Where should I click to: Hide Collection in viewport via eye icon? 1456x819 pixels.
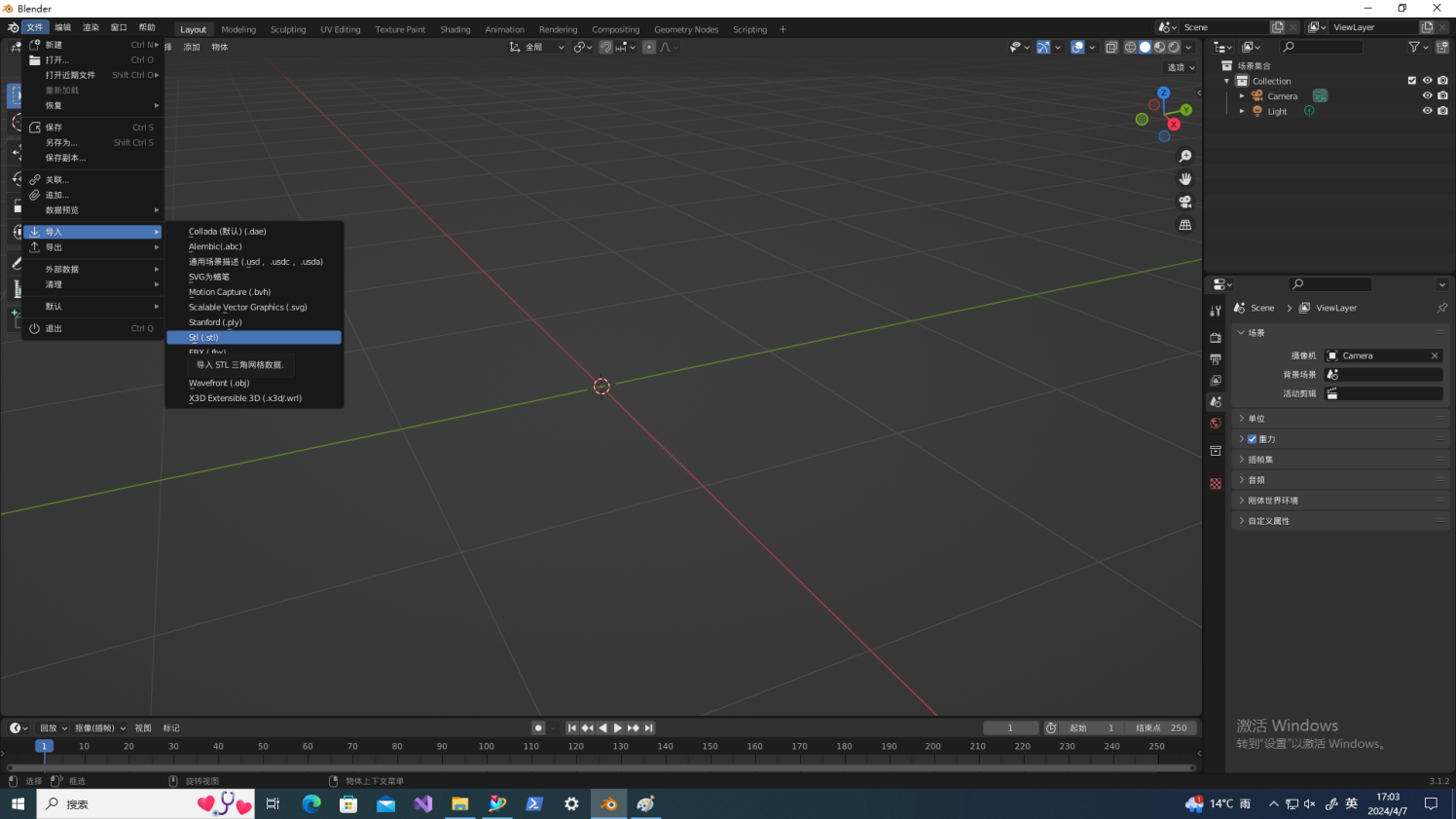click(1428, 81)
